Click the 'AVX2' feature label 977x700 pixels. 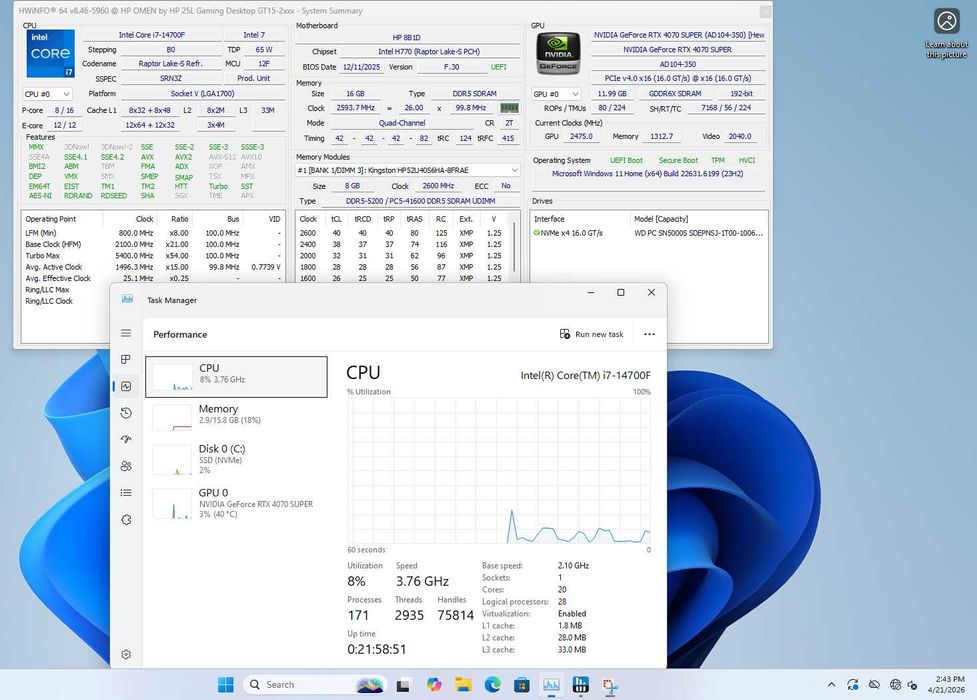click(x=183, y=157)
